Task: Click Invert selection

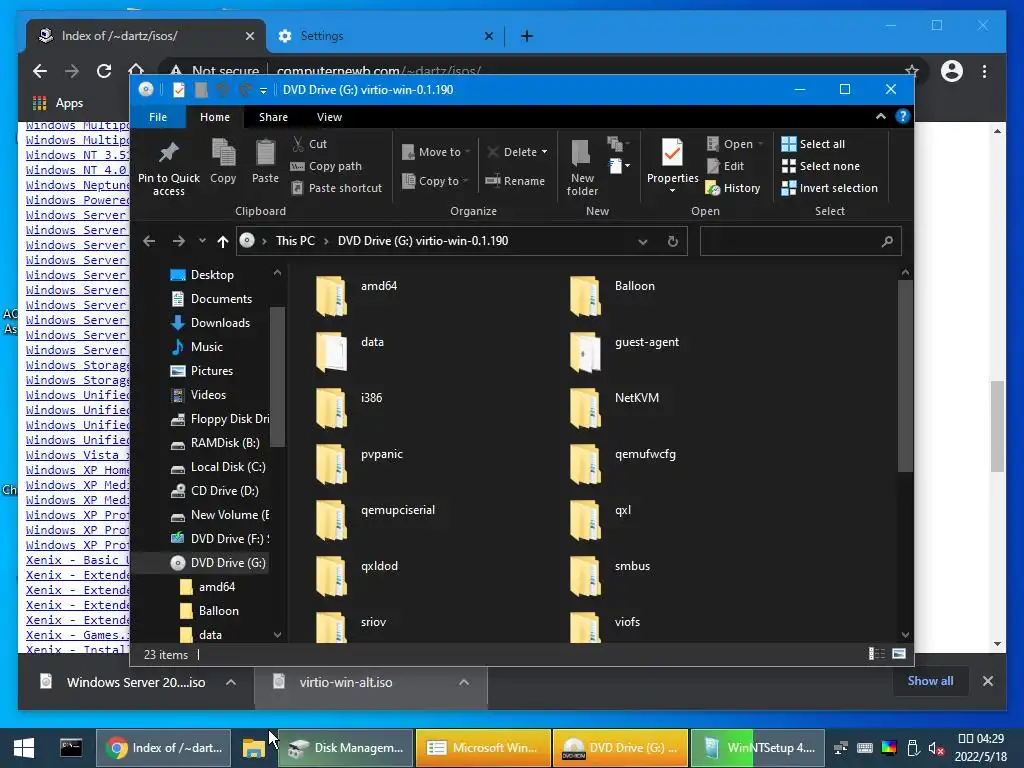Action: 829,188
